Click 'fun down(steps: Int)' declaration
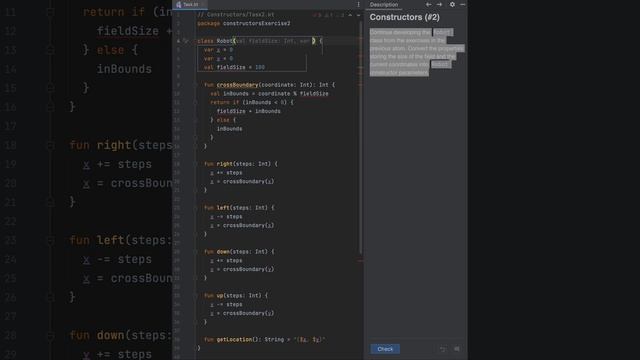Viewport: 640px width, 360px height. point(239,252)
